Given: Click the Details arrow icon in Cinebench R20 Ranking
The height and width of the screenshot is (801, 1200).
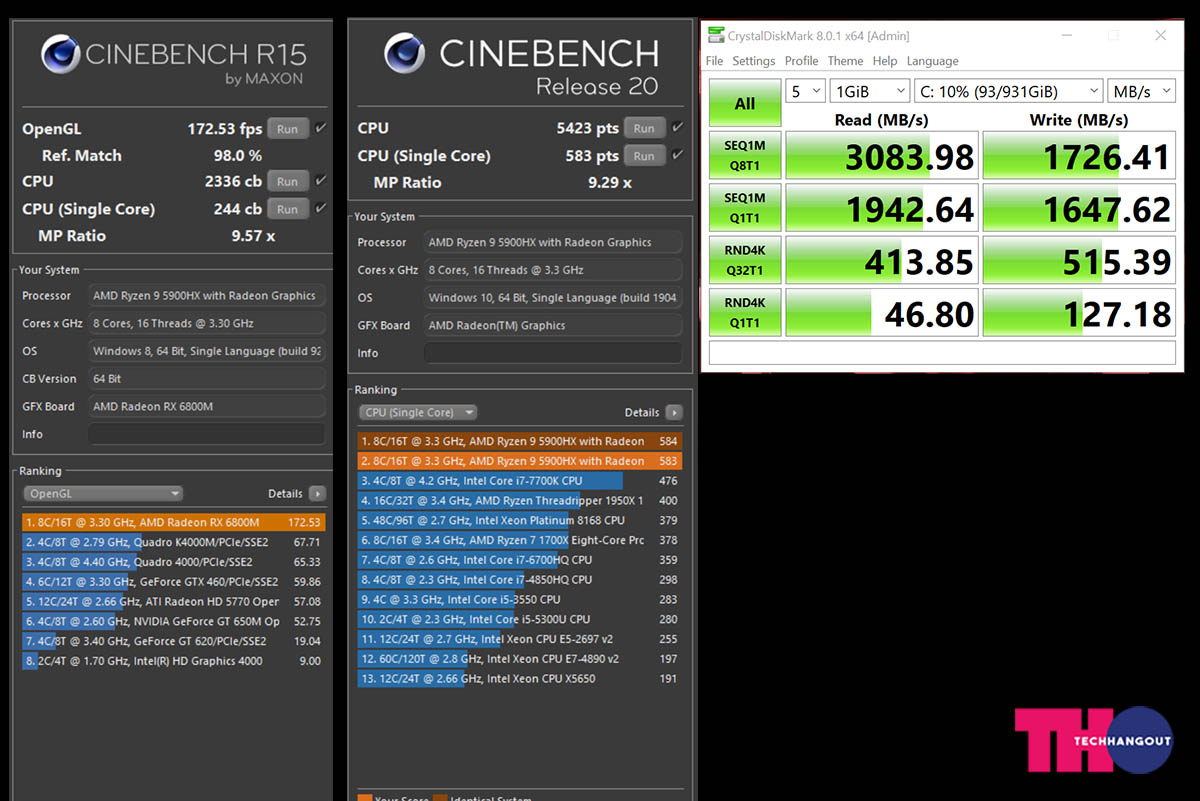Looking at the screenshot, I should coord(674,412).
